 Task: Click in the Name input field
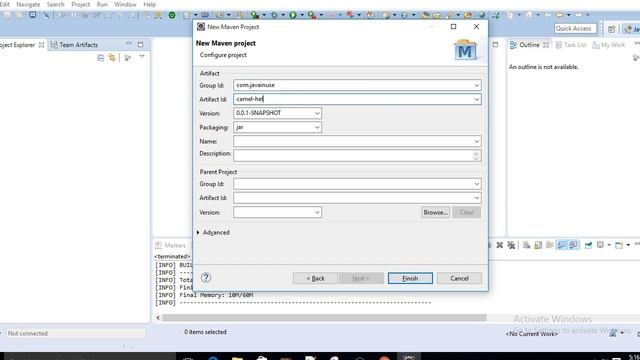coord(353,141)
